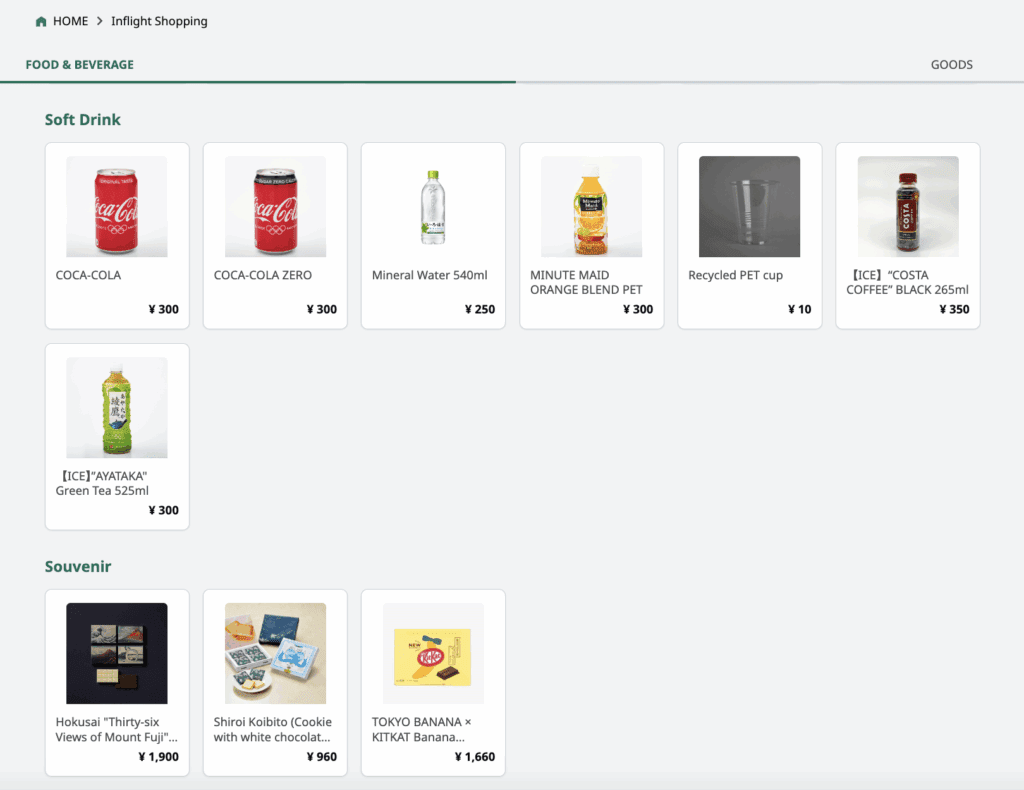Click the home icon in breadcrumb

point(41,21)
